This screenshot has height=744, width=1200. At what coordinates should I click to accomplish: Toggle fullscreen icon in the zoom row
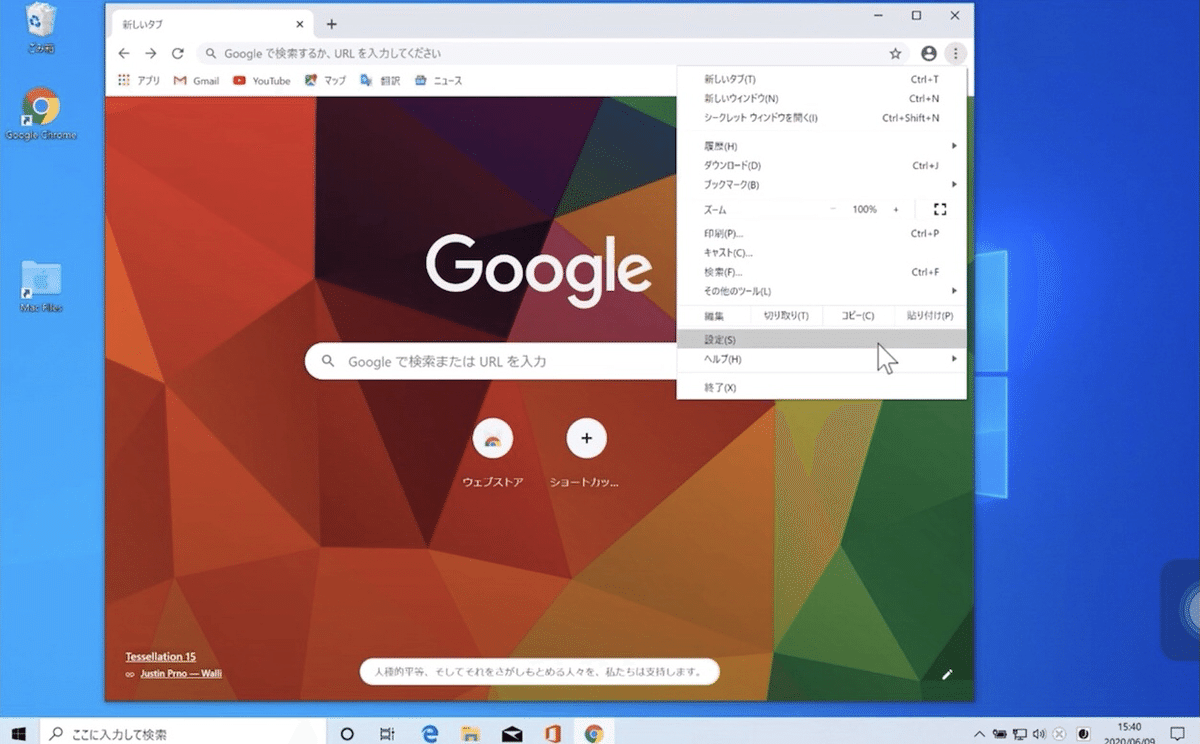pos(939,209)
